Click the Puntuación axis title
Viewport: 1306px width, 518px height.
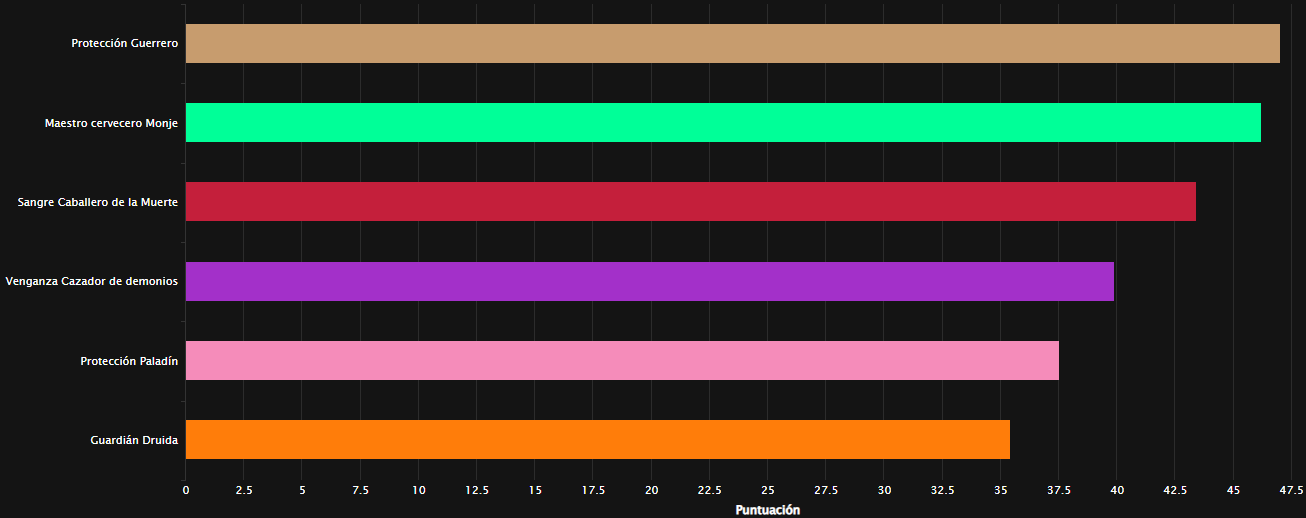pyautogui.click(x=768, y=510)
